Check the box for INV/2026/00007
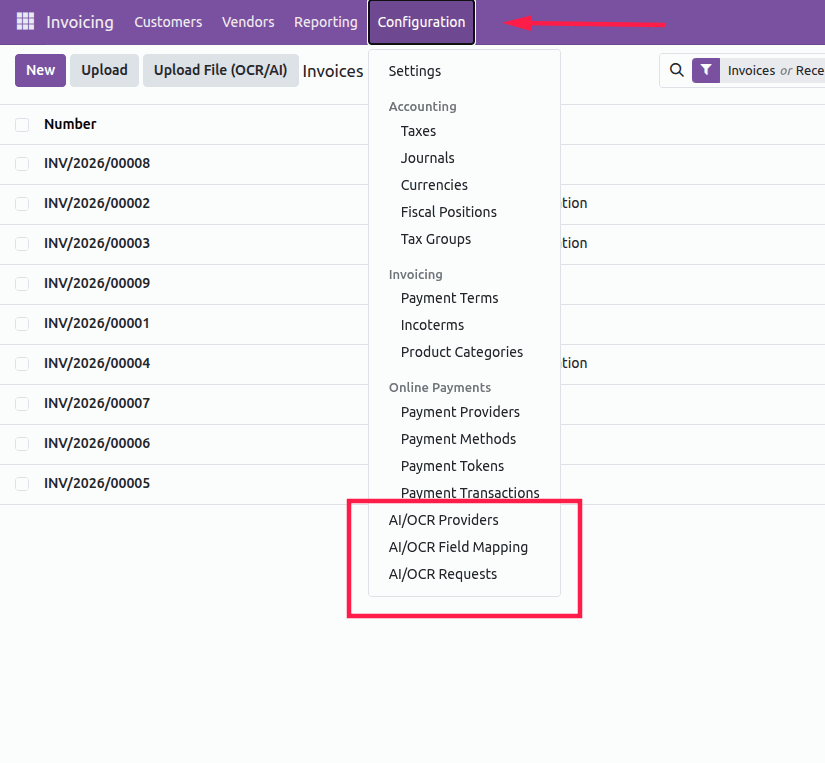825x763 pixels. click(22, 404)
